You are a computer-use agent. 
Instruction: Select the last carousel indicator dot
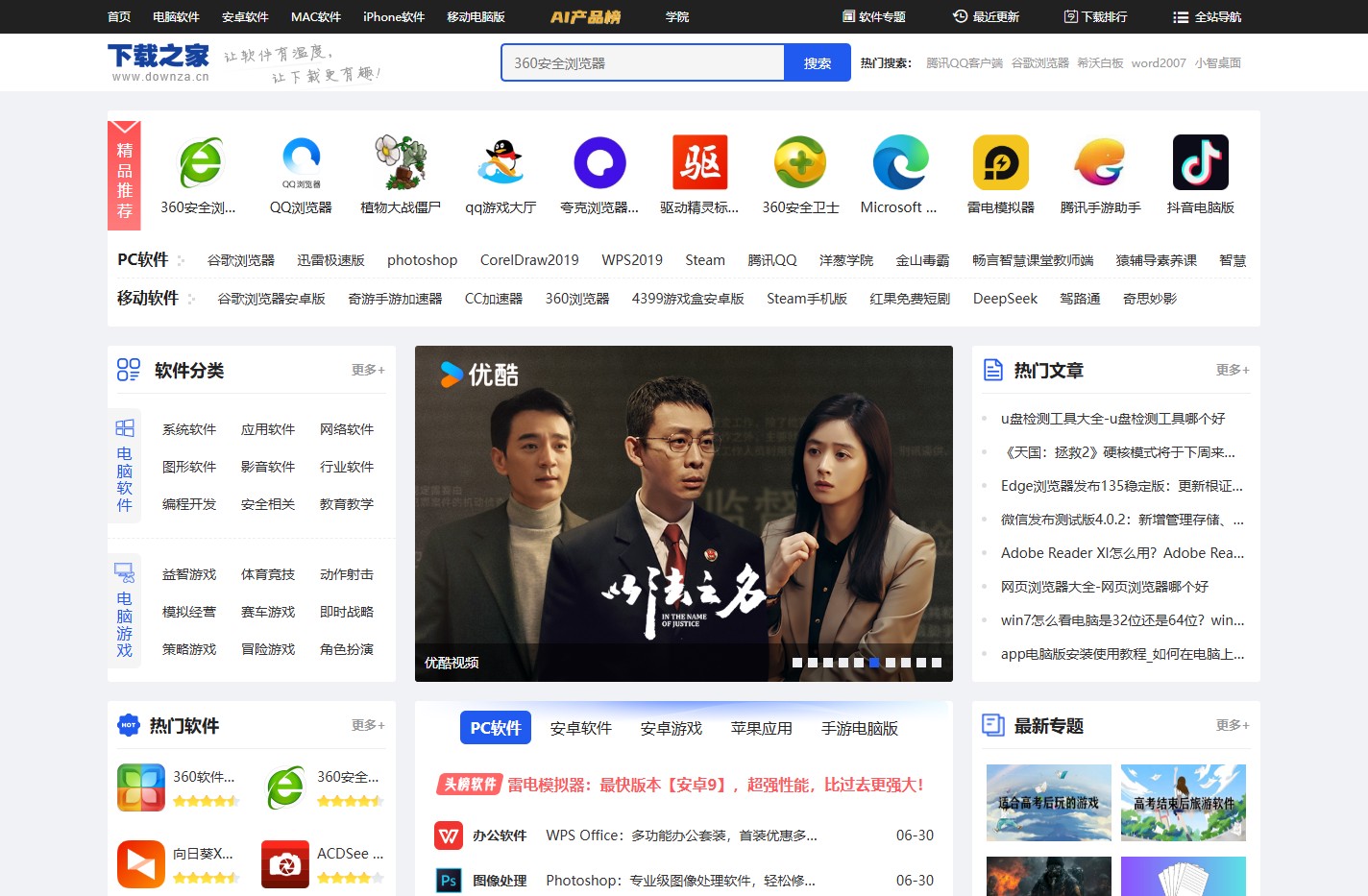[937, 663]
